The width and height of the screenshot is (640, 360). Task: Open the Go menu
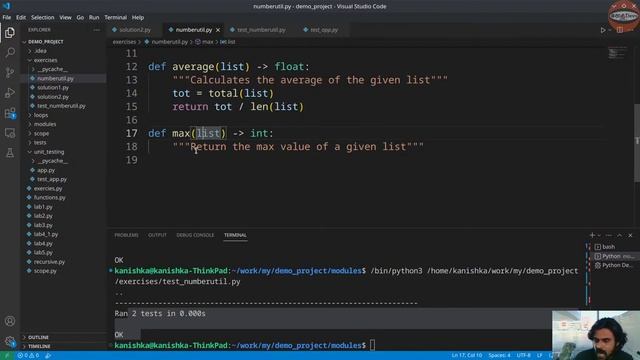coord(80,18)
